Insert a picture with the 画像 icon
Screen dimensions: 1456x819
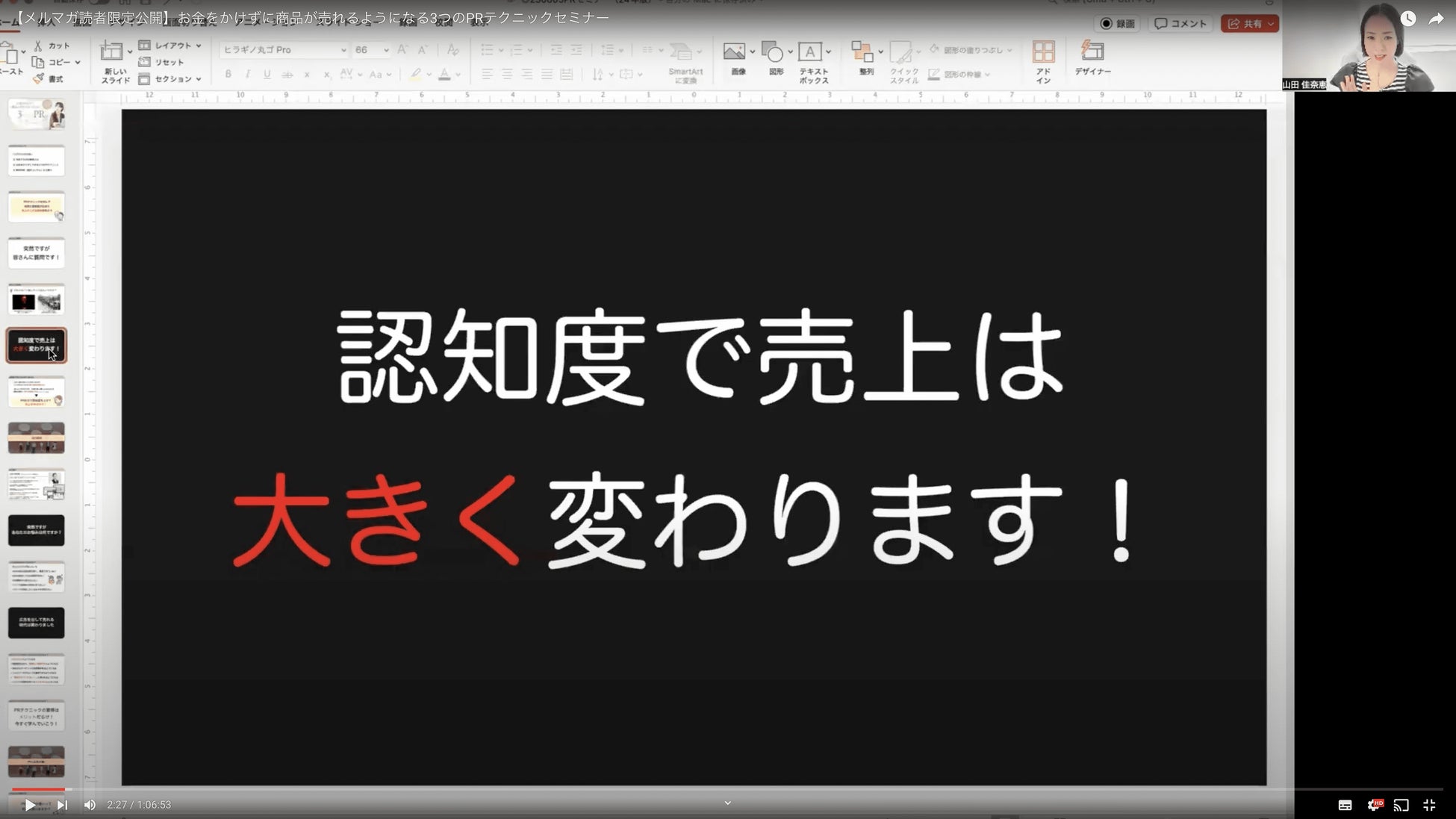pyautogui.click(x=735, y=52)
